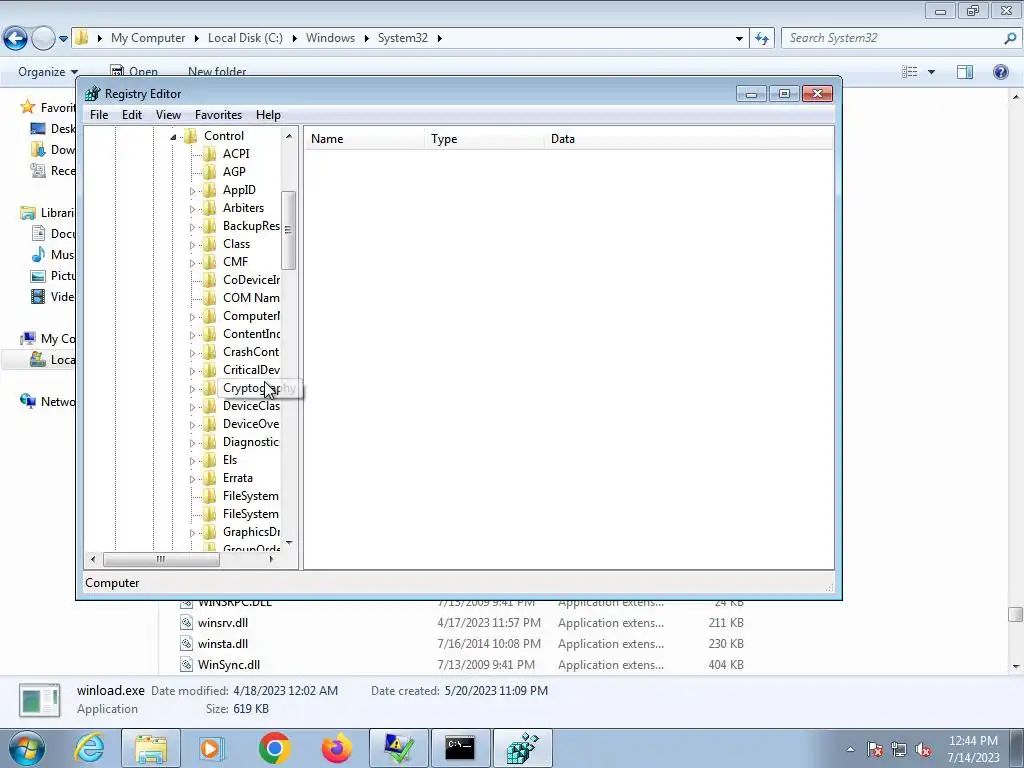Select the ComputerName key
Viewport: 1024px width, 768px height.
coord(251,316)
